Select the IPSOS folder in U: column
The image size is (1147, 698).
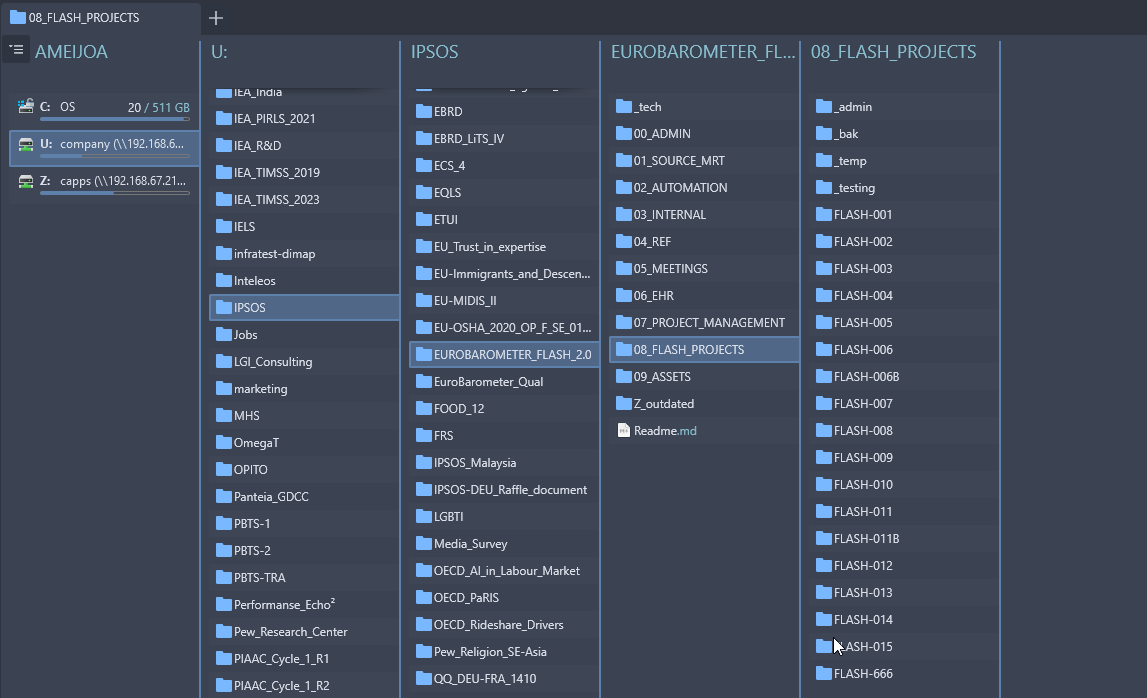(304, 307)
